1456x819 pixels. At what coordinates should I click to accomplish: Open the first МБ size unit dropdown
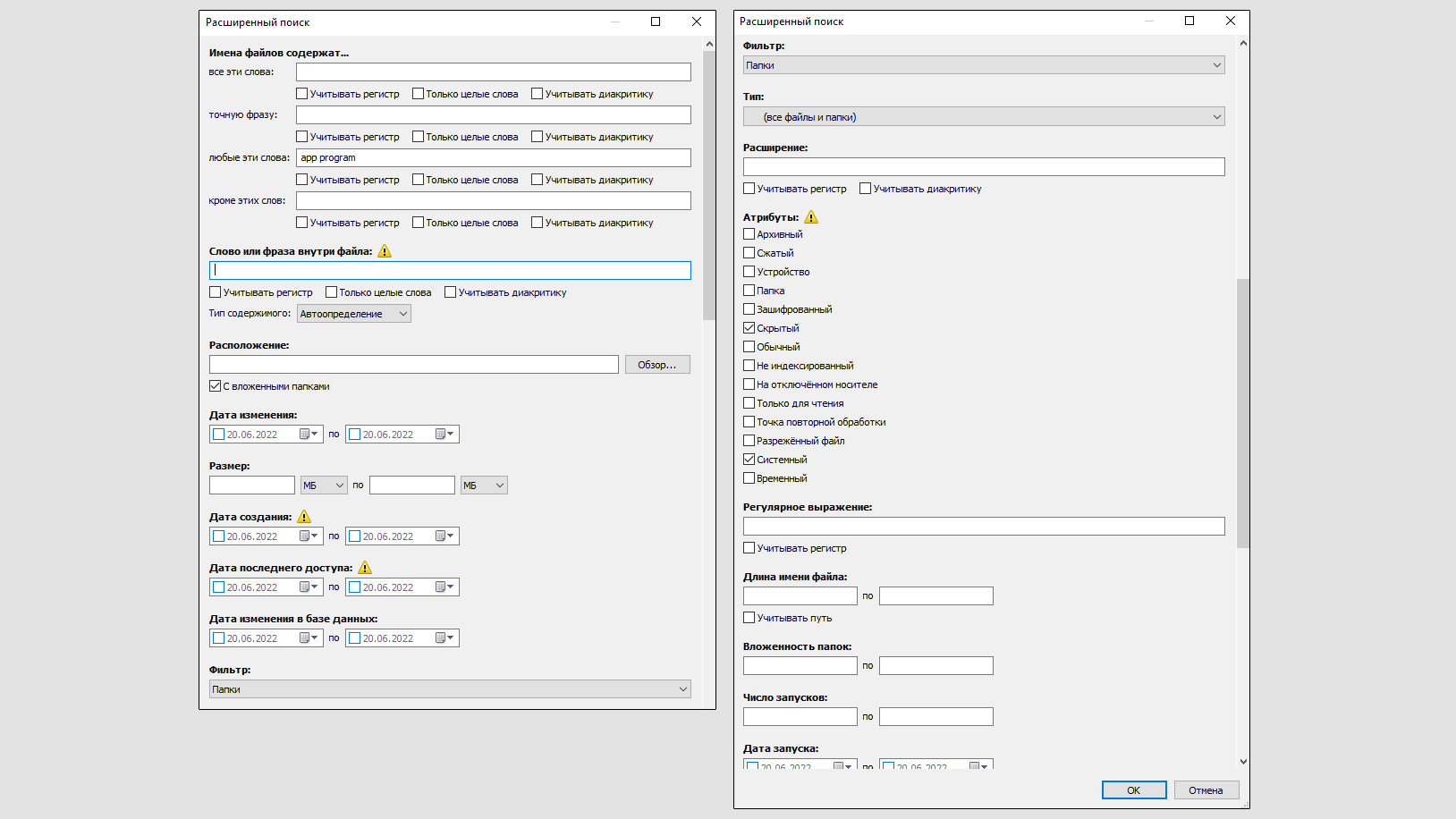tap(324, 485)
